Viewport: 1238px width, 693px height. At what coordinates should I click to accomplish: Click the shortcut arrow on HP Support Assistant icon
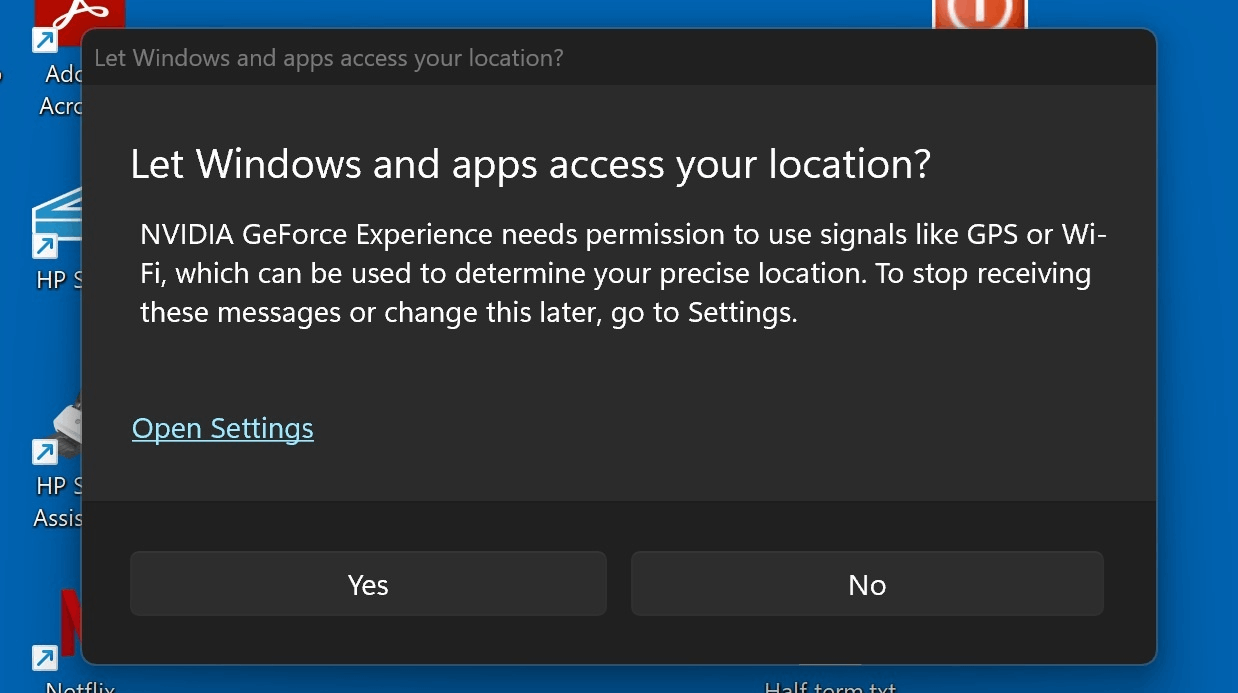coord(45,452)
